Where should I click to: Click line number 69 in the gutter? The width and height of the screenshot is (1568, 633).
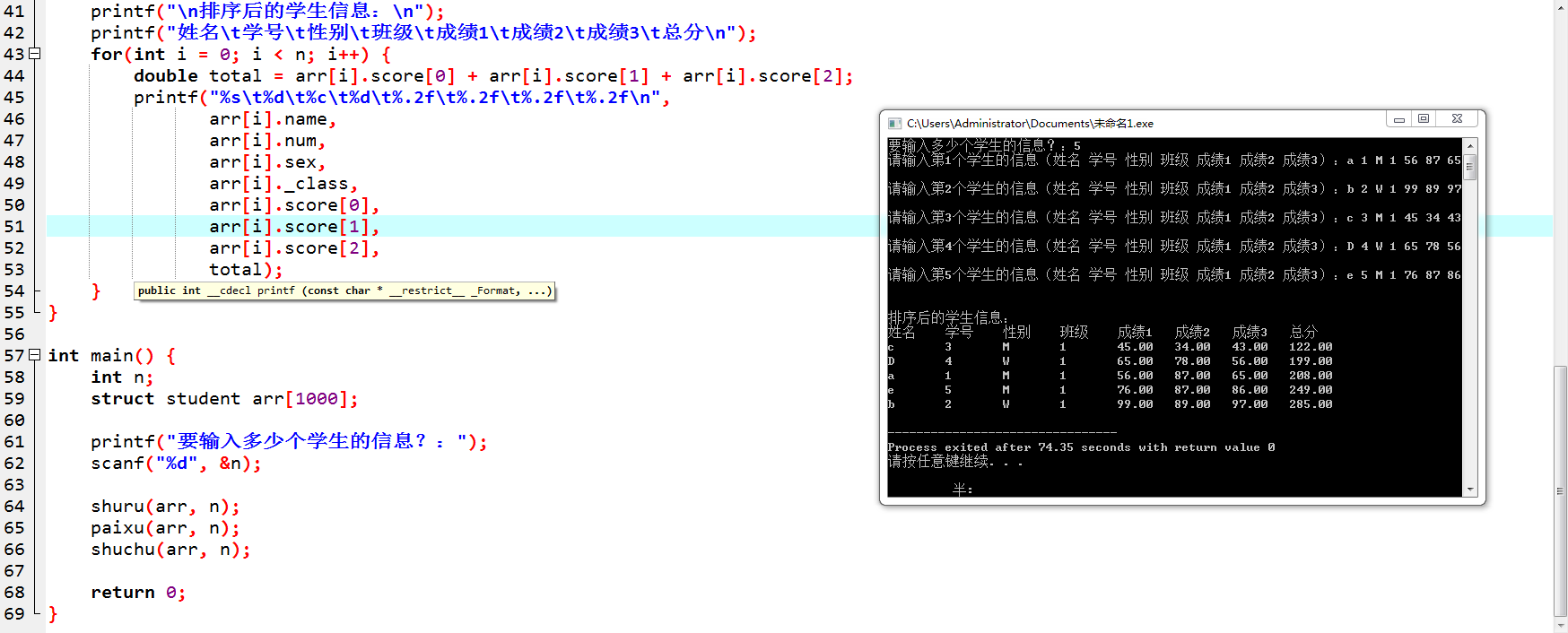14,613
